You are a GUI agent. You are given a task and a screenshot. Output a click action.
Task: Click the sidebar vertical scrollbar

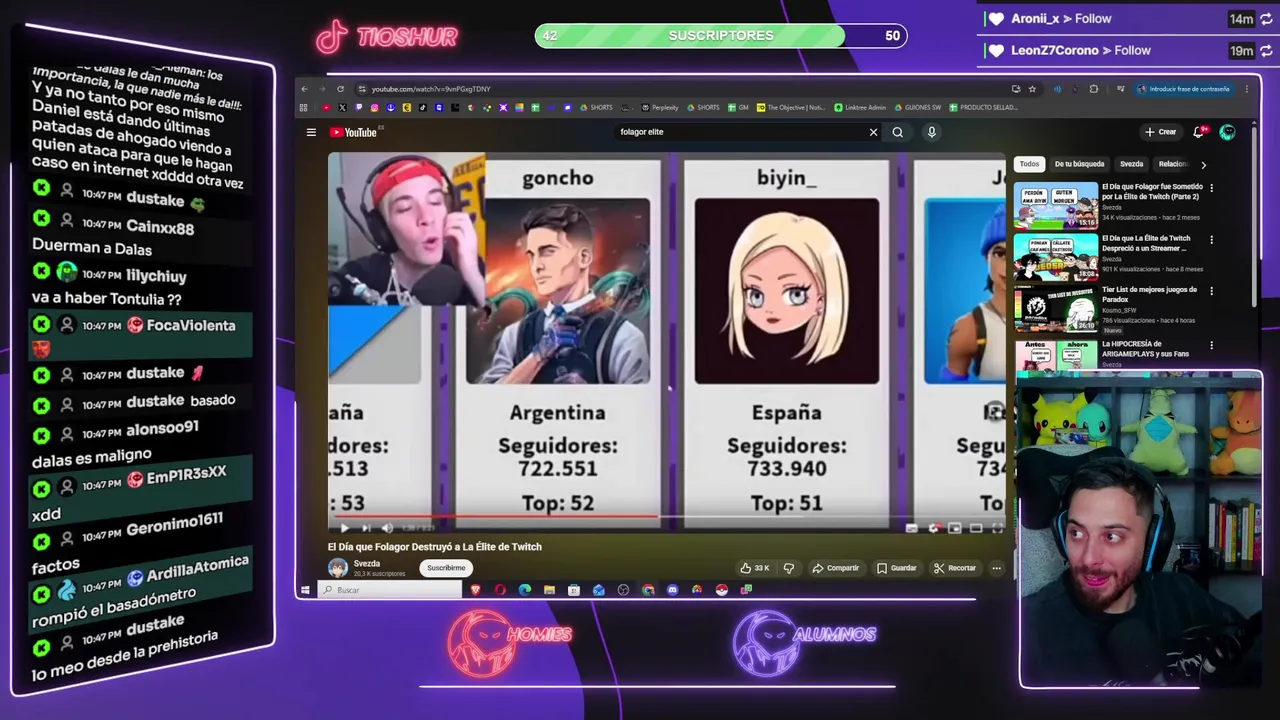[1256, 215]
